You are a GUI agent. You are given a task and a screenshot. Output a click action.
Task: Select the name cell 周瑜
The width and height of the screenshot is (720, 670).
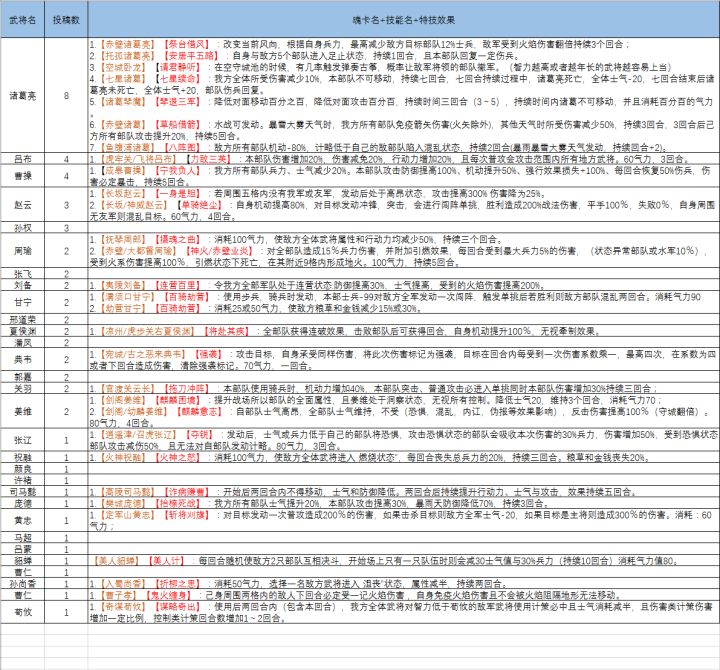click(22, 251)
